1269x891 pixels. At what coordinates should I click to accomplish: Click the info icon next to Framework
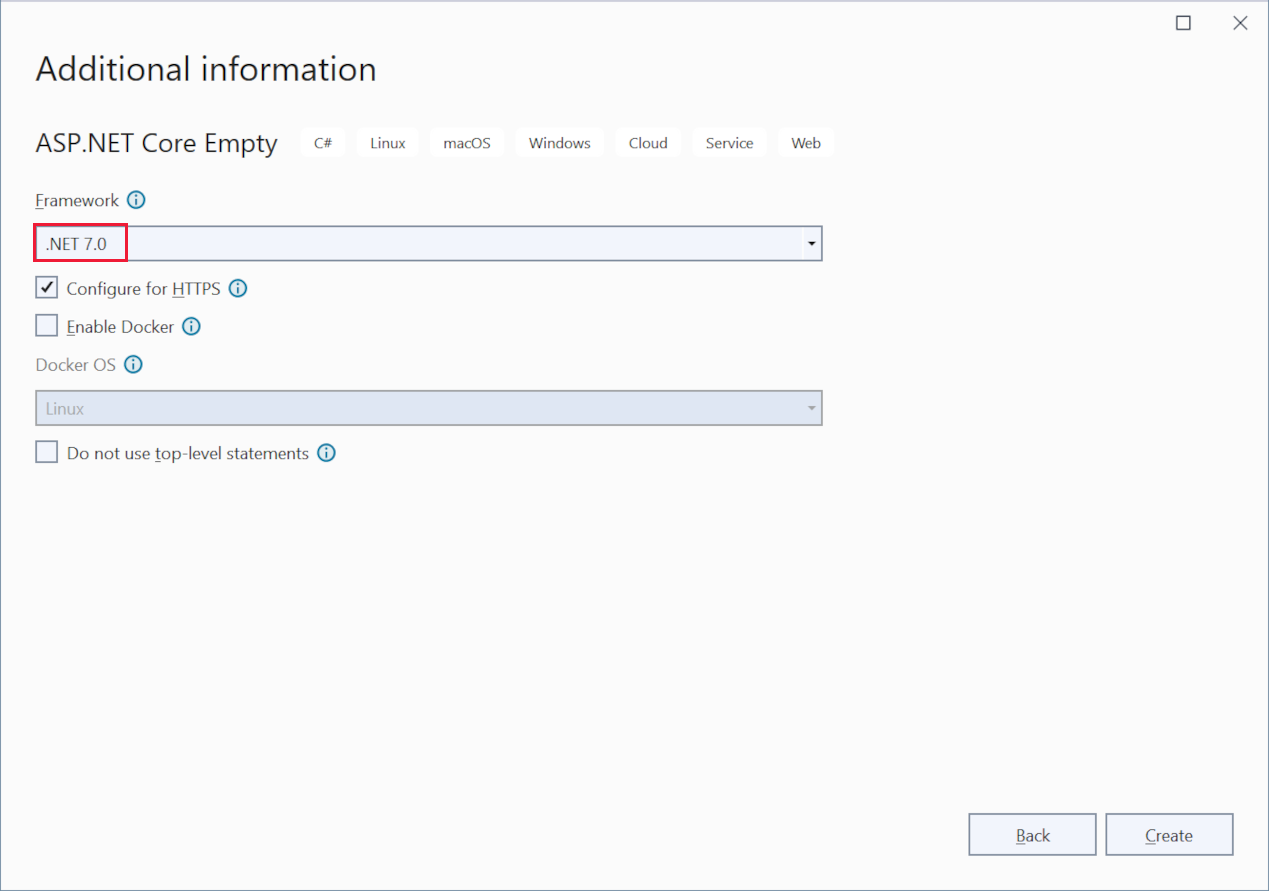coord(137,200)
